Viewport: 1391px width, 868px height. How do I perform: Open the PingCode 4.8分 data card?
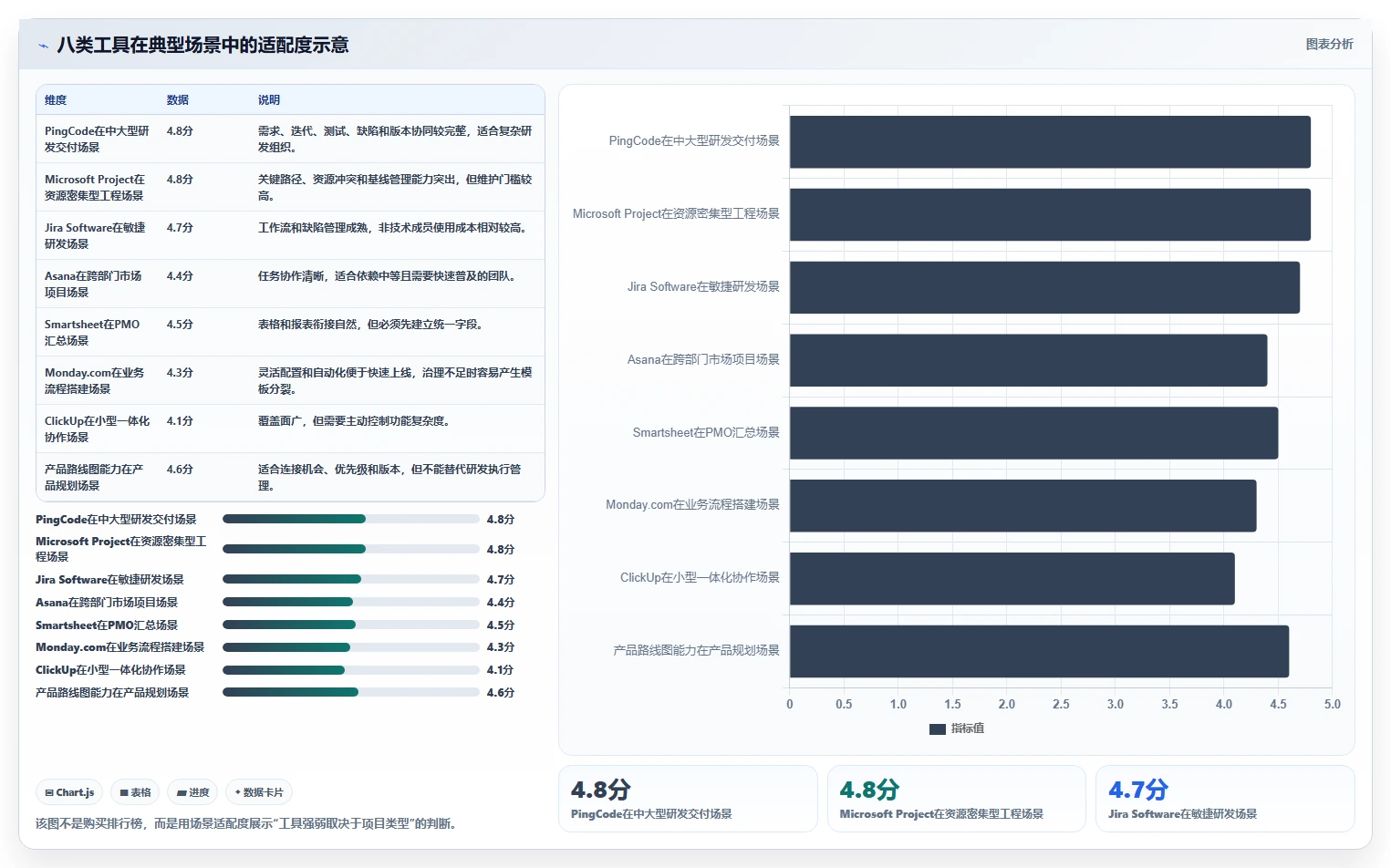click(688, 799)
